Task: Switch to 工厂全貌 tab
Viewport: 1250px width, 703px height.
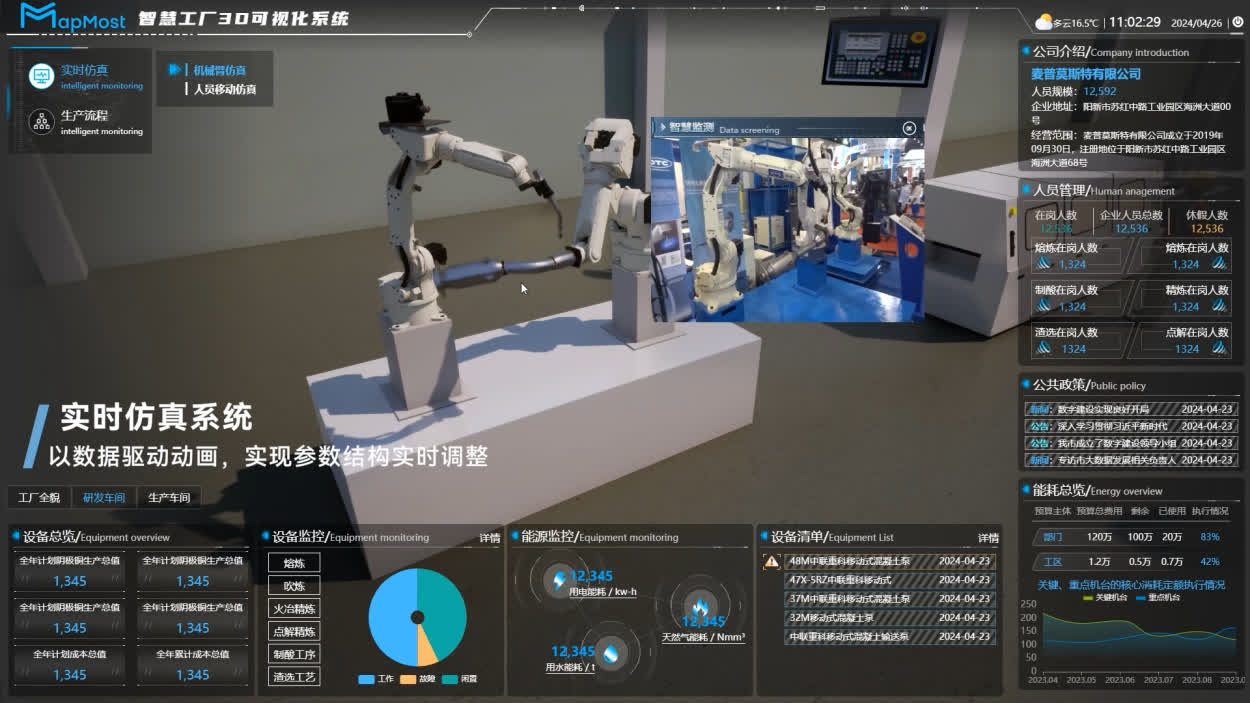Action: click(x=40, y=497)
